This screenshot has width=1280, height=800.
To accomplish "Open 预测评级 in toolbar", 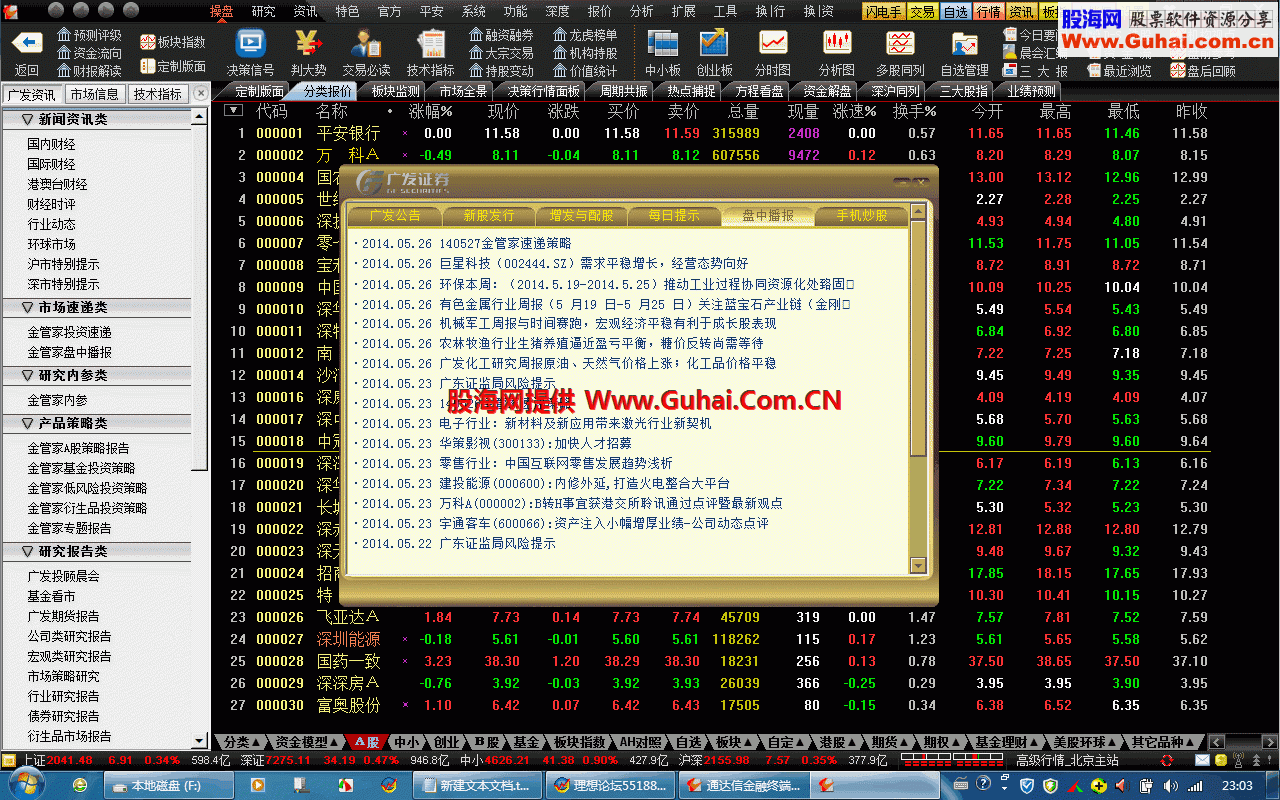I will (x=89, y=35).
